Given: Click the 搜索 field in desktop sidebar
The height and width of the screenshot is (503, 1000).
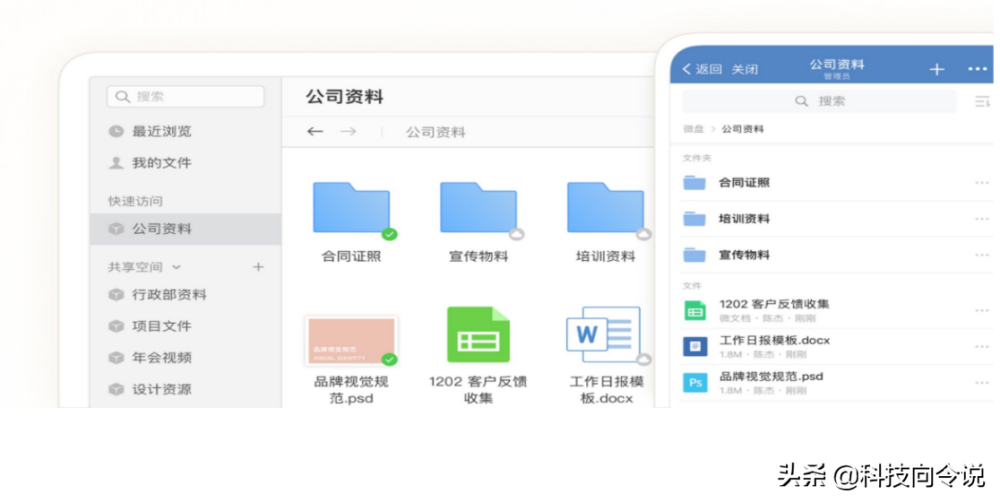Looking at the screenshot, I should tap(186, 96).
